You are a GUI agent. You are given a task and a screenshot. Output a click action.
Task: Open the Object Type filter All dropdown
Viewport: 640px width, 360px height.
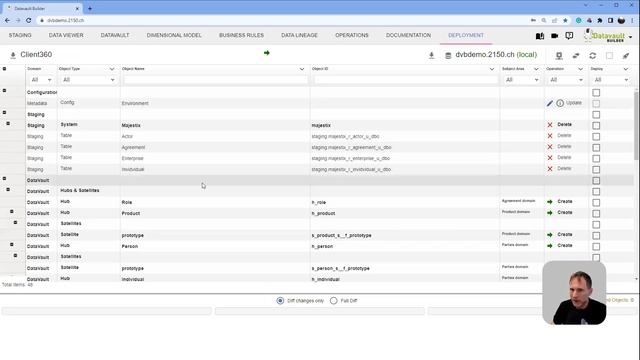(88, 80)
